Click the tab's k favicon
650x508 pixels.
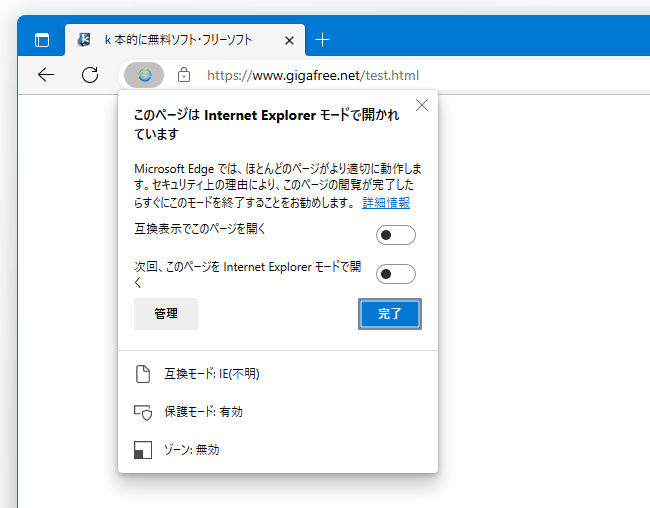click(x=84, y=40)
